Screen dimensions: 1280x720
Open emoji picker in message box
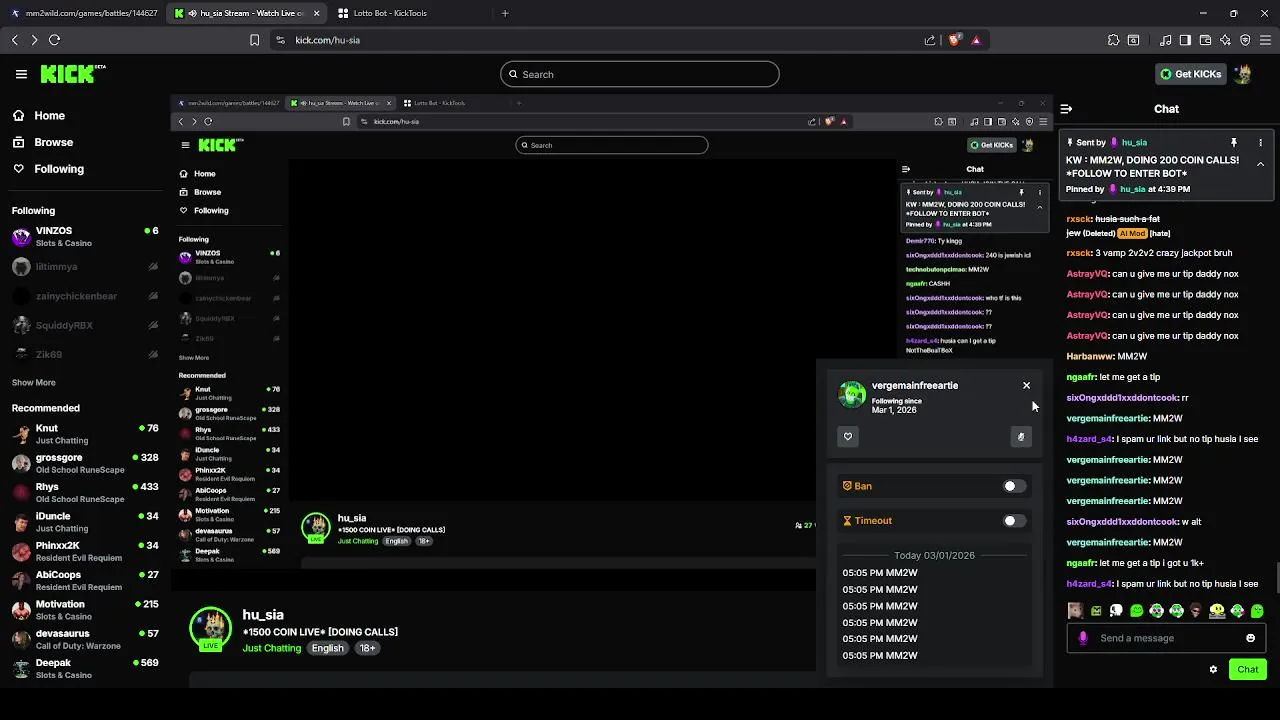[x=1250, y=638]
